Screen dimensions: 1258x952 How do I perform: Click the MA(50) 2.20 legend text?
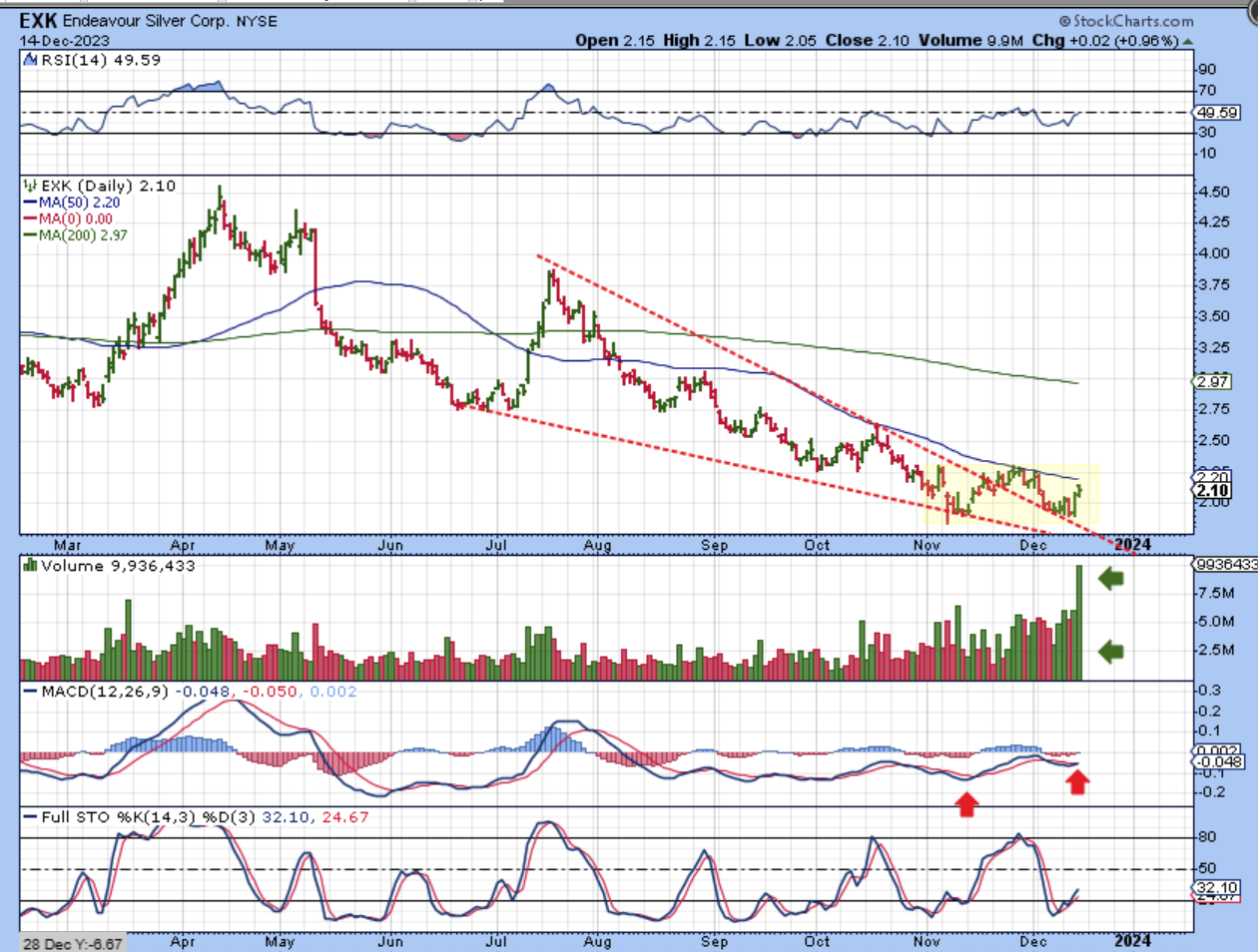pyautogui.click(x=79, y=203)
